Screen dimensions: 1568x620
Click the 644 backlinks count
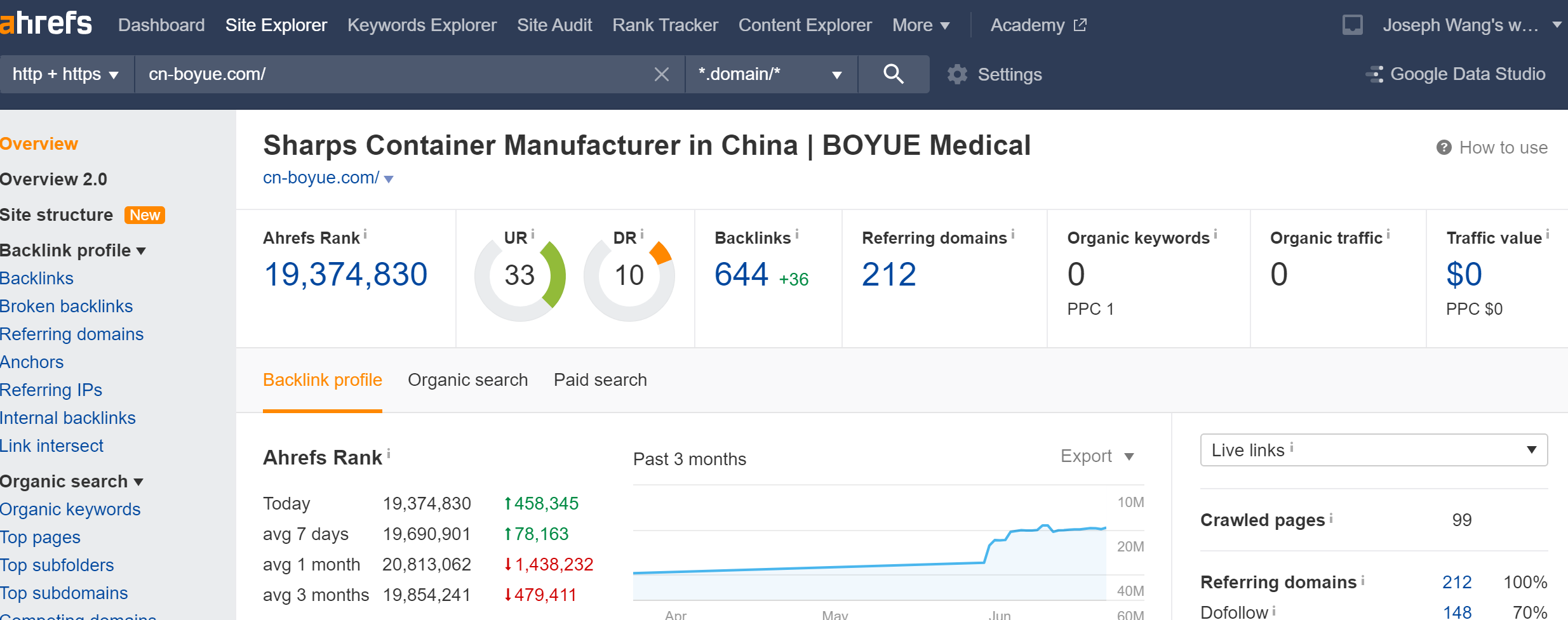pos(741,275)
